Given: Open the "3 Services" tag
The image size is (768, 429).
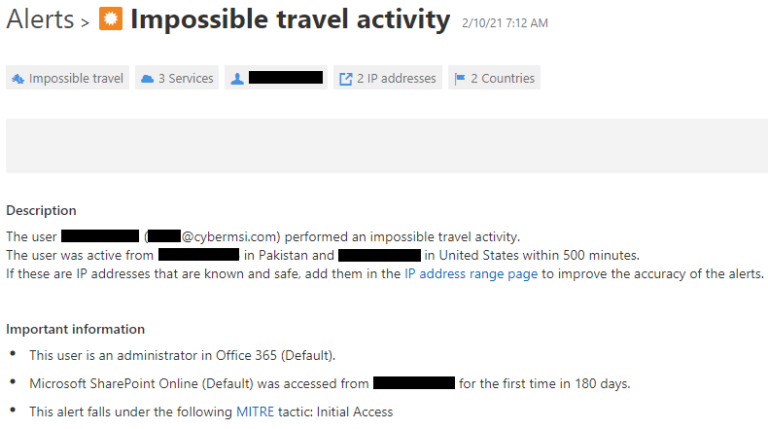Looking at the screenshot, I should (185, 79).
